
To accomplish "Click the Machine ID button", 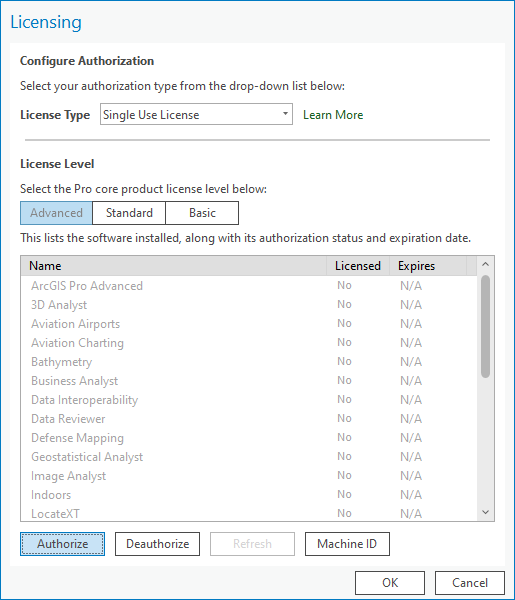I will click(347, 544).
